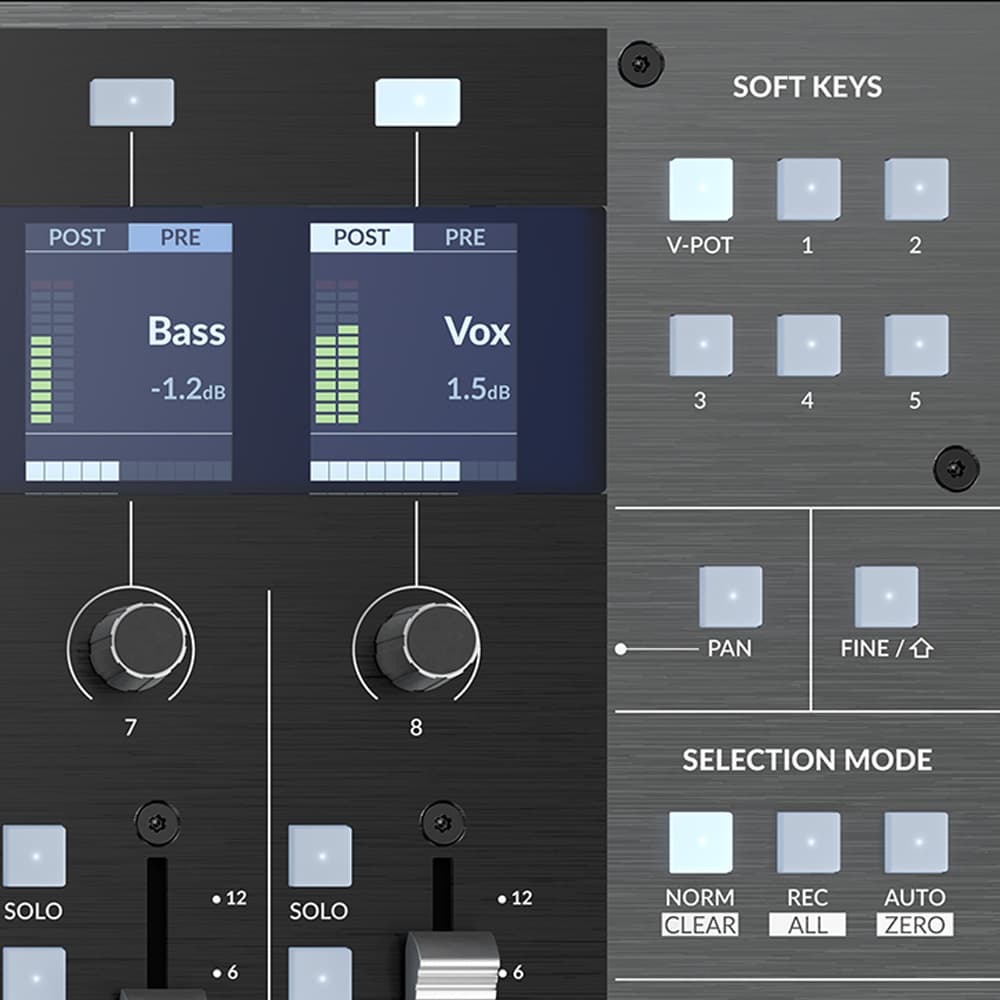Screen dimensions: 1000x1000
Task: Solo channel 7
Action: pyautogui.click(x=34, y=856)
